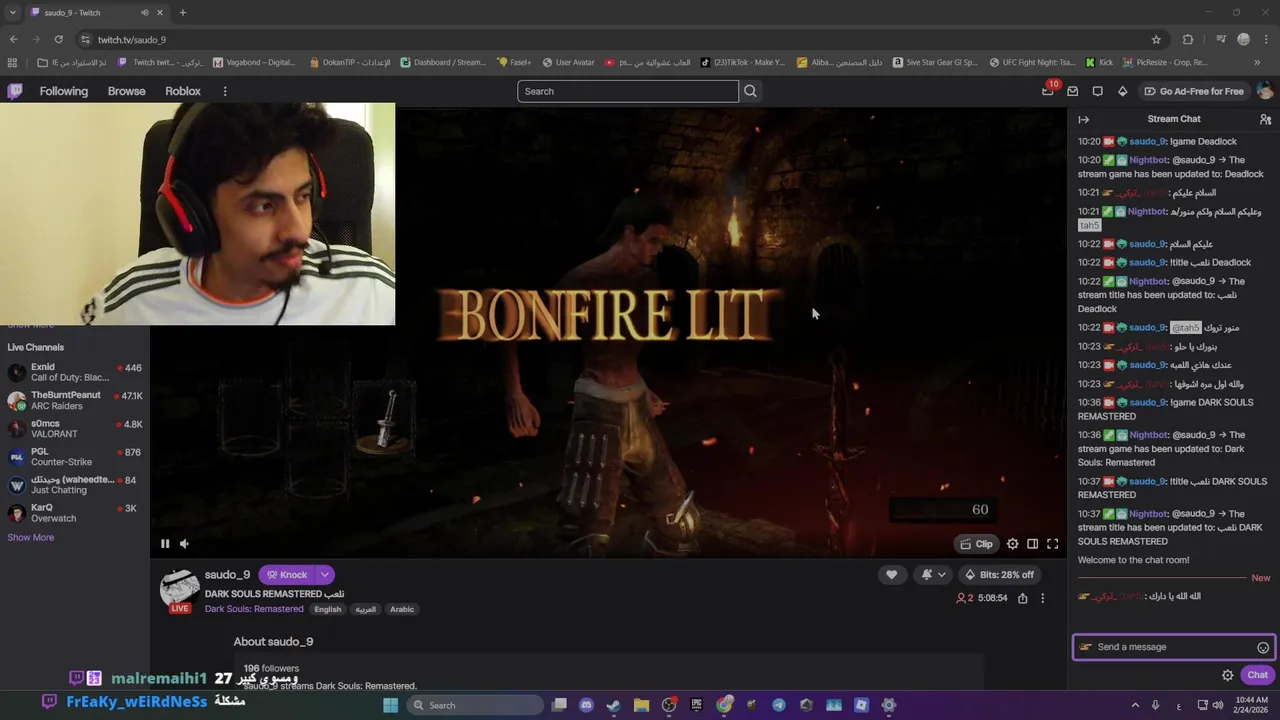Focus the Twitch search field
This screenshot has width=1280, height=720.
point(628,91)
